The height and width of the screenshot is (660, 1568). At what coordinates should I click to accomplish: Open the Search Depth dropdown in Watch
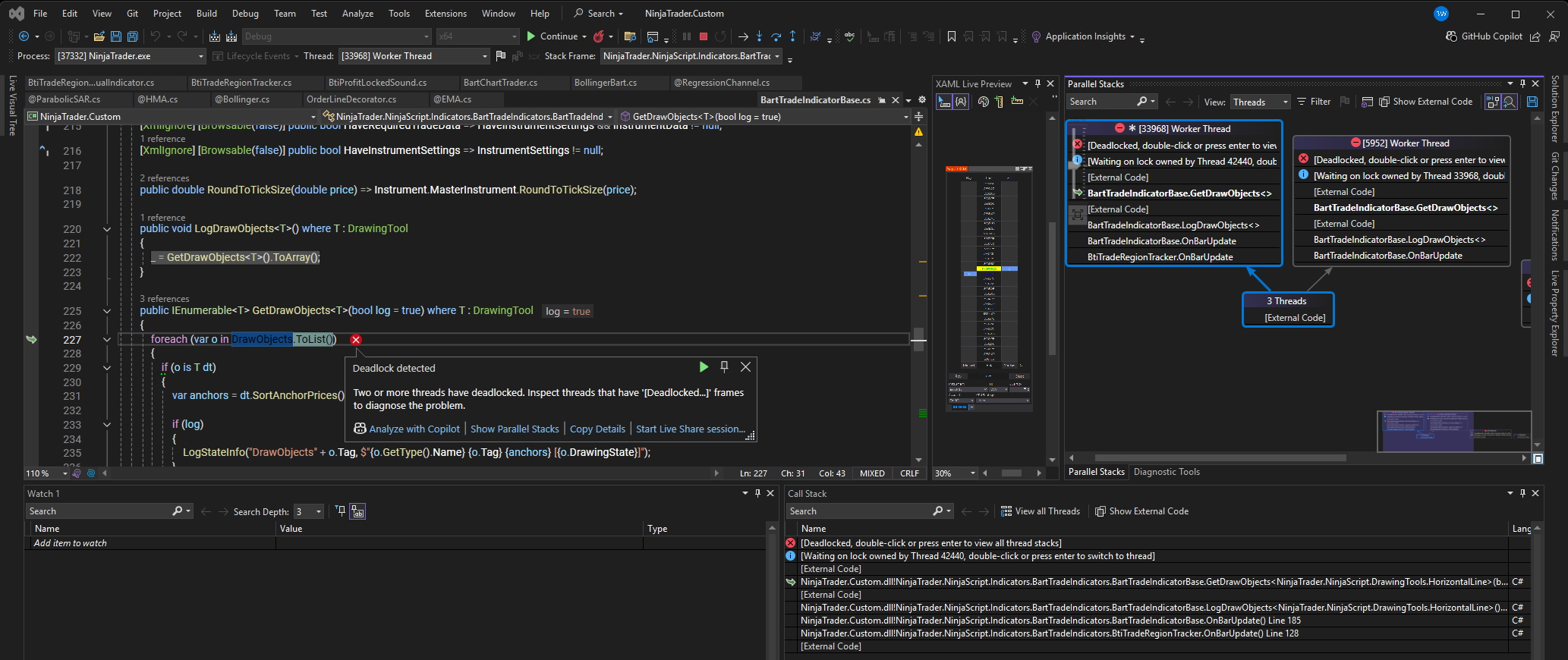click(x=309, y=511)
